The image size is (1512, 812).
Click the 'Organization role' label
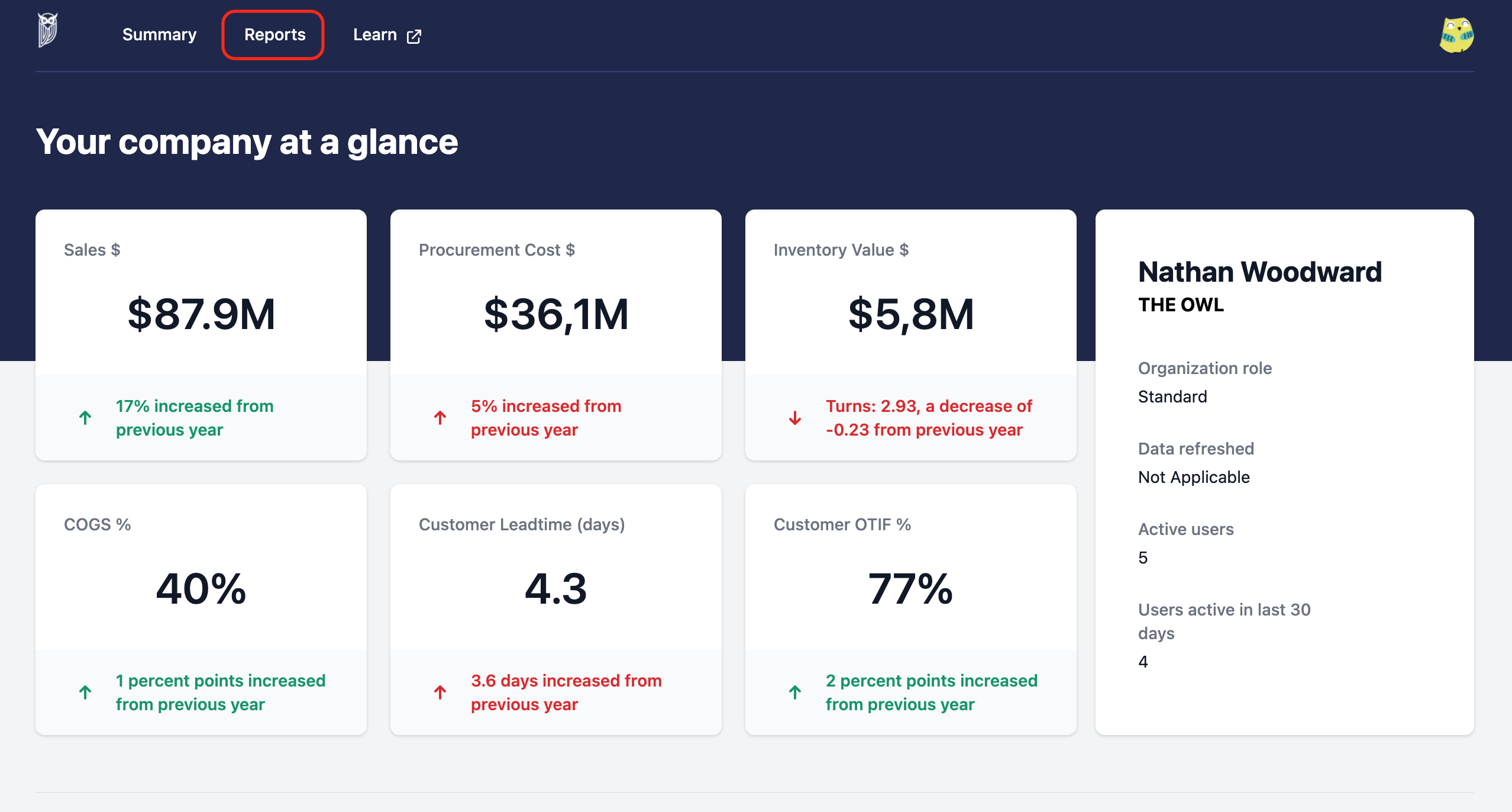click(x=1205, y=368)
